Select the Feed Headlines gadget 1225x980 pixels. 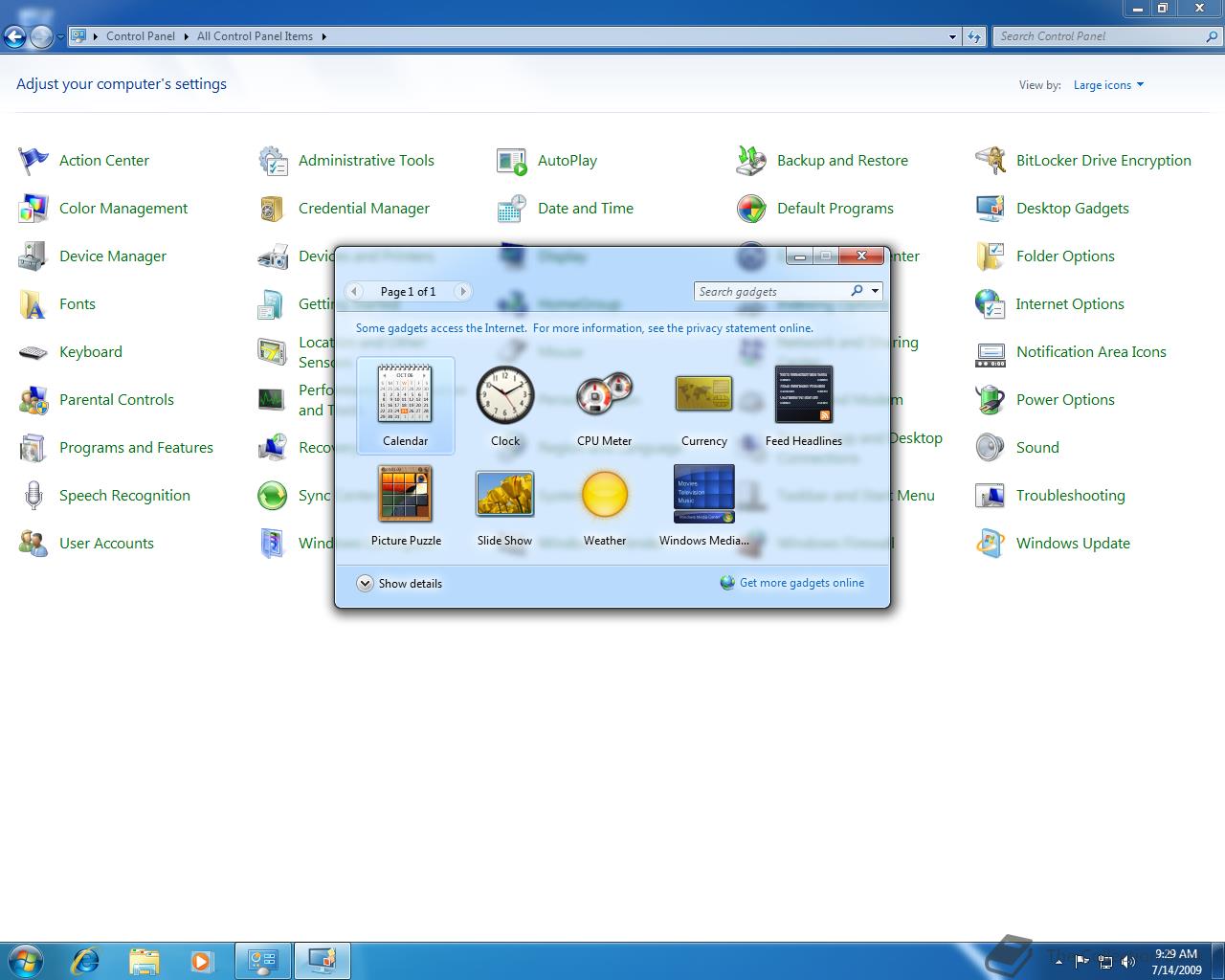tap(803, 405)
